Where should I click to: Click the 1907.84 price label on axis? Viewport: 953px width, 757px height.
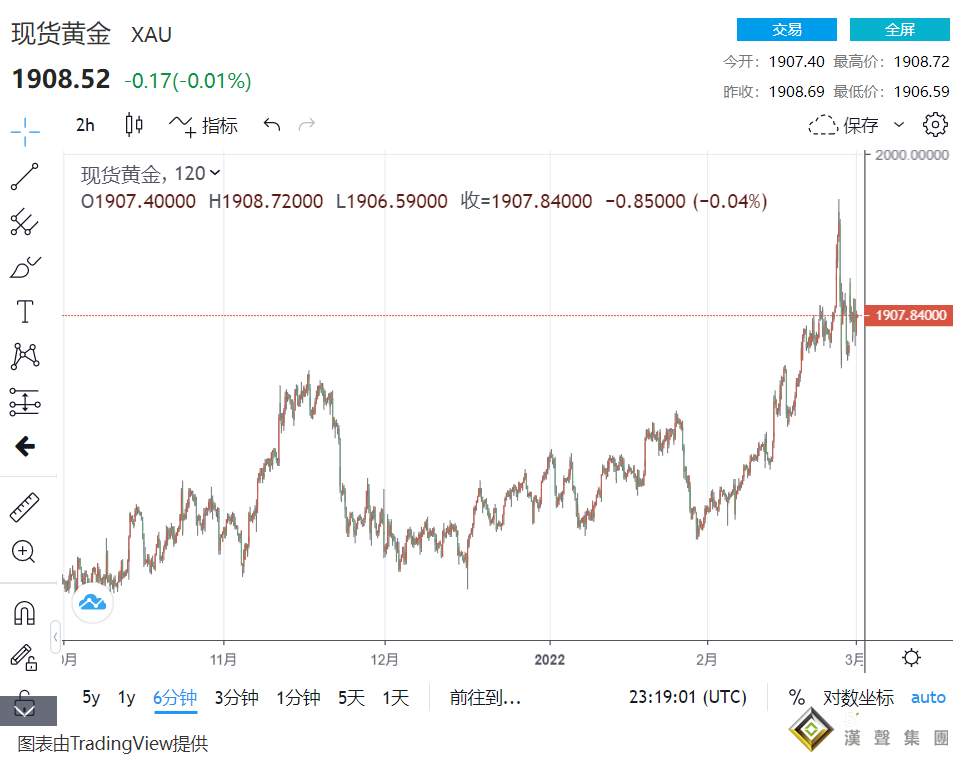tap(909, 316)
